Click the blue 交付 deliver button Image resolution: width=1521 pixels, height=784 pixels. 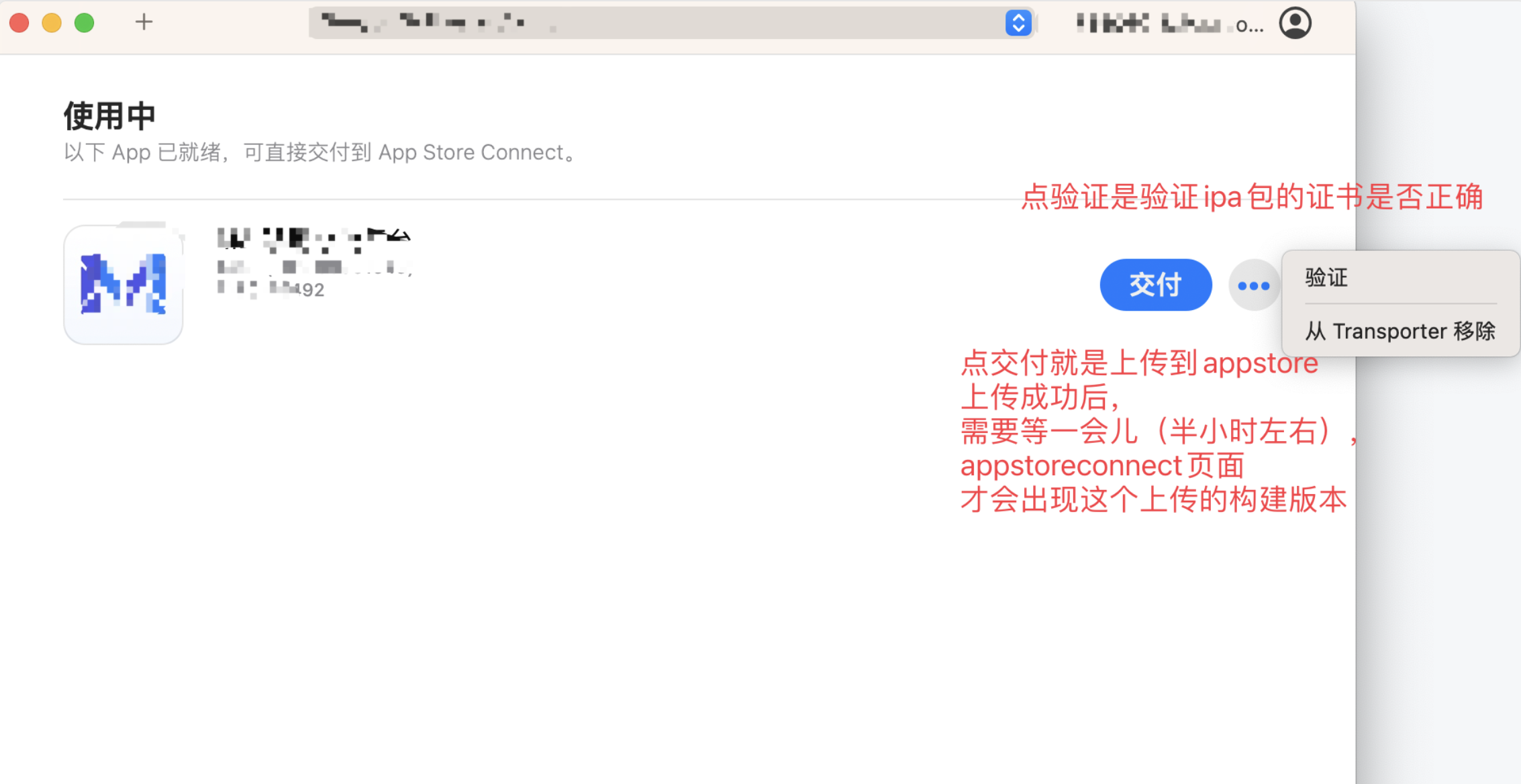[1156, 285]
